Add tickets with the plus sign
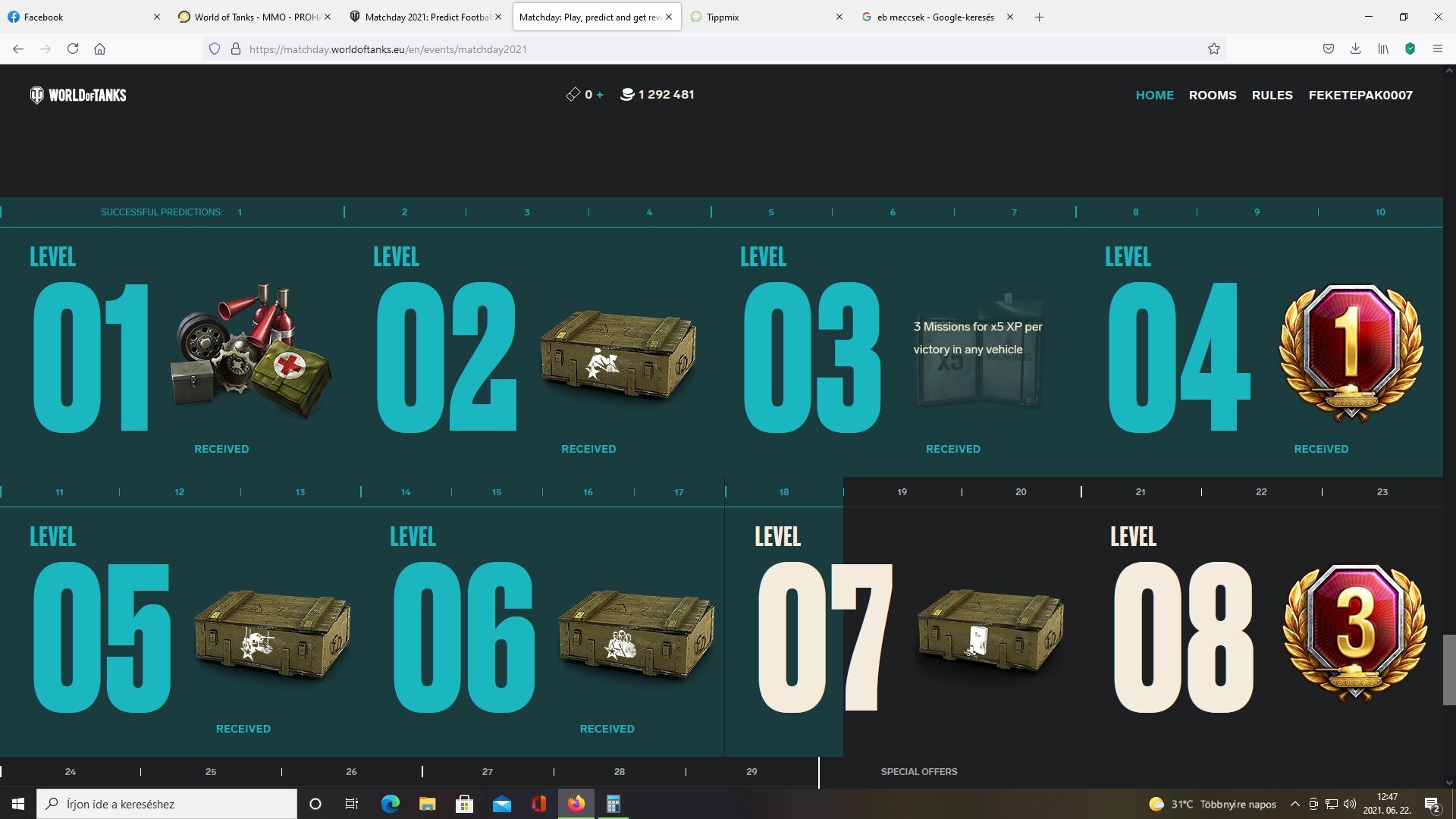Image resolution: width=1456 pixels, height=819 pixels. pyautogui.click(x=600, y=95)
